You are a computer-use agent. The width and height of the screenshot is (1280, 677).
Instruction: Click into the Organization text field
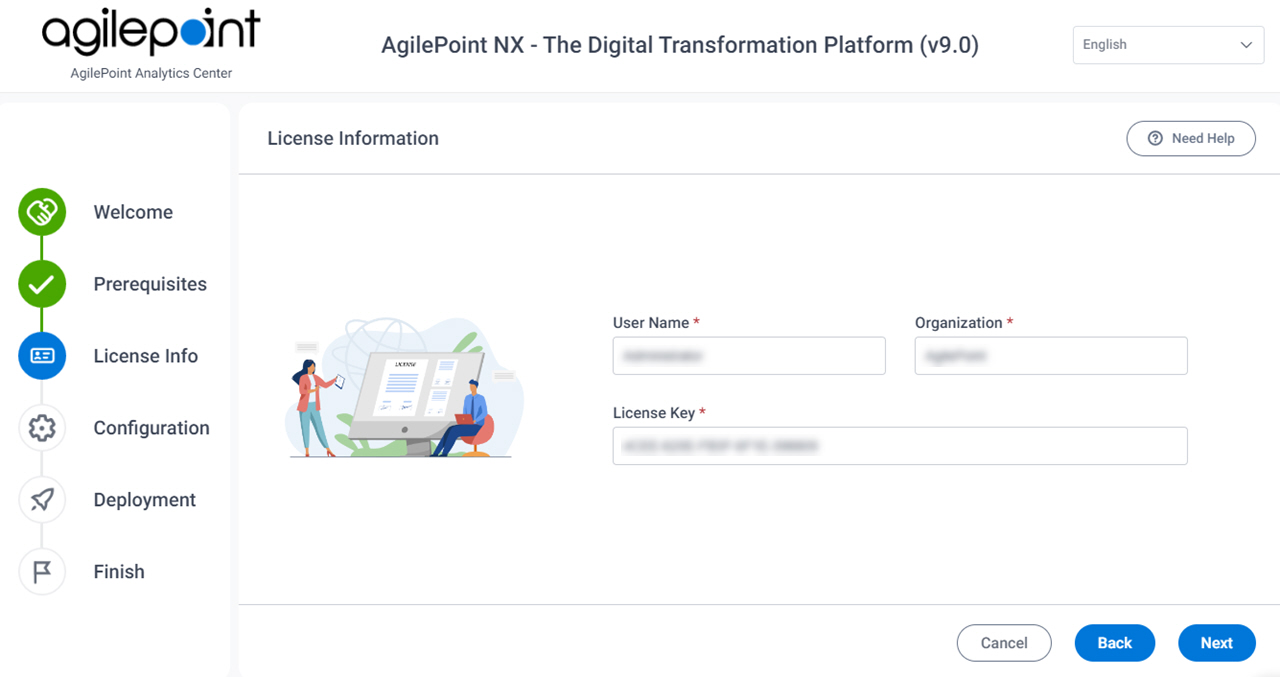(x=1051, y=356)
